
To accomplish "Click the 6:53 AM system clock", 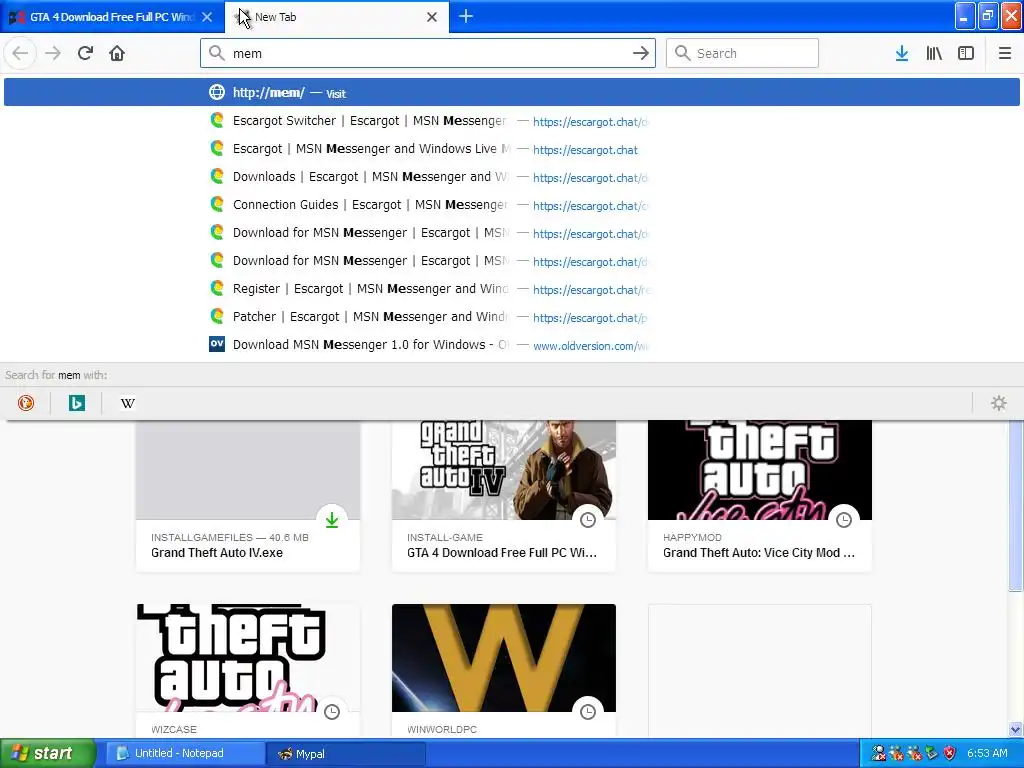I will click(x=987, y=753).
